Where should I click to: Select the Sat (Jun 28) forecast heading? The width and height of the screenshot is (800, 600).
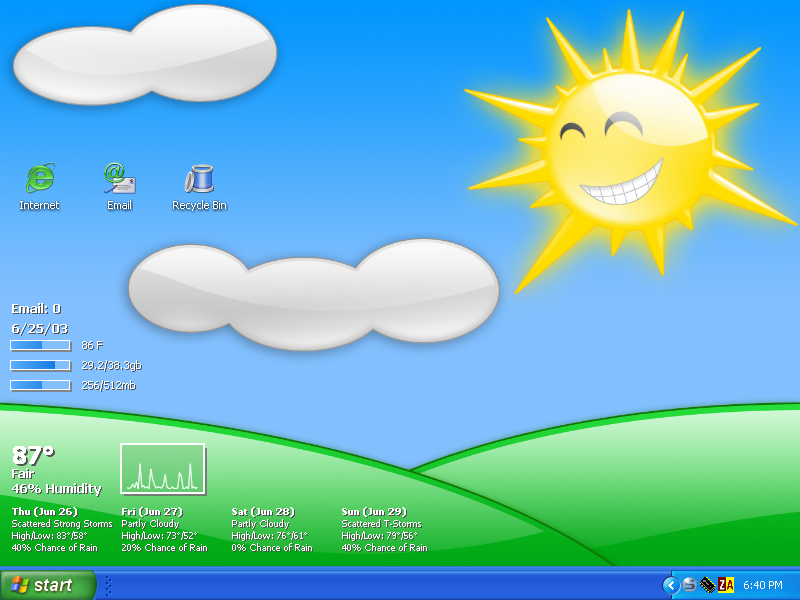263,512
